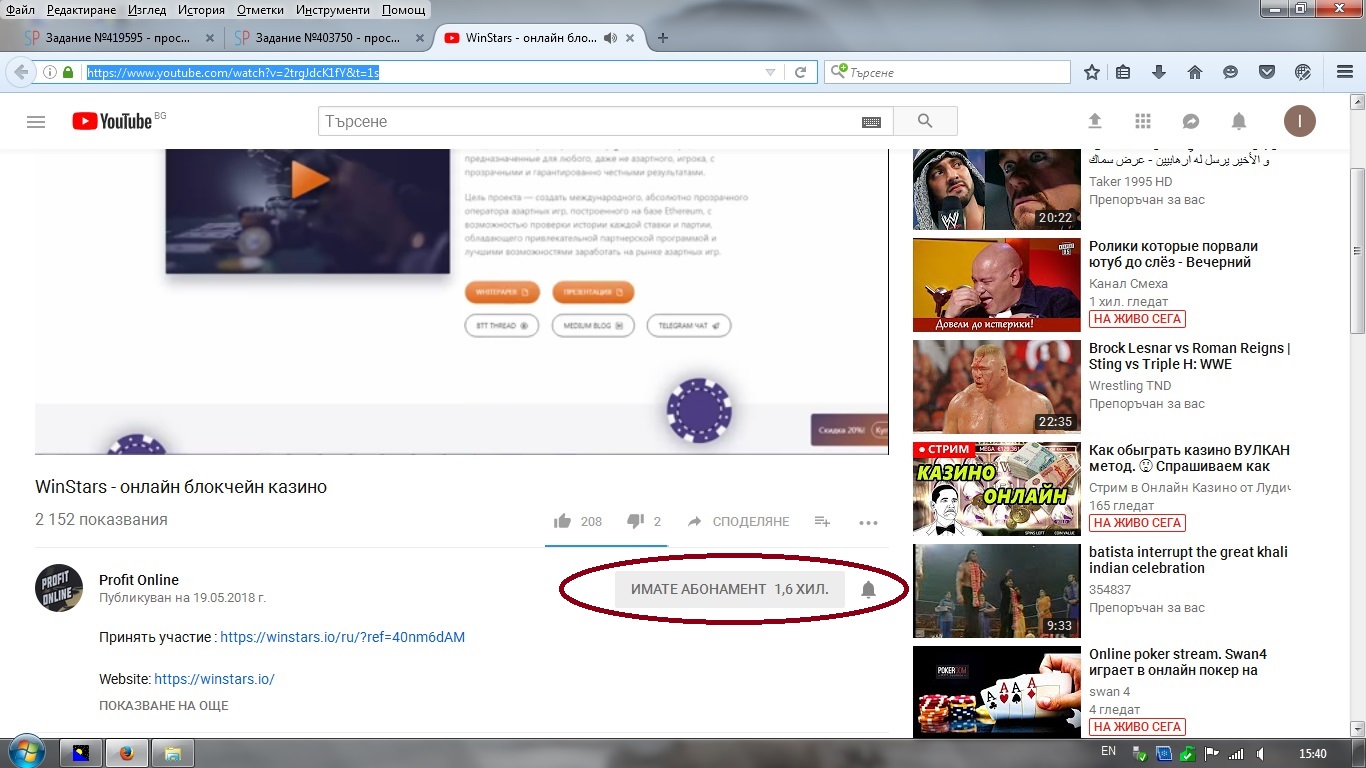Image resolution: width=1366 pixels, height=768 pixels.
Task: Click the video player orange play area
Action: [x=310, y=180]
